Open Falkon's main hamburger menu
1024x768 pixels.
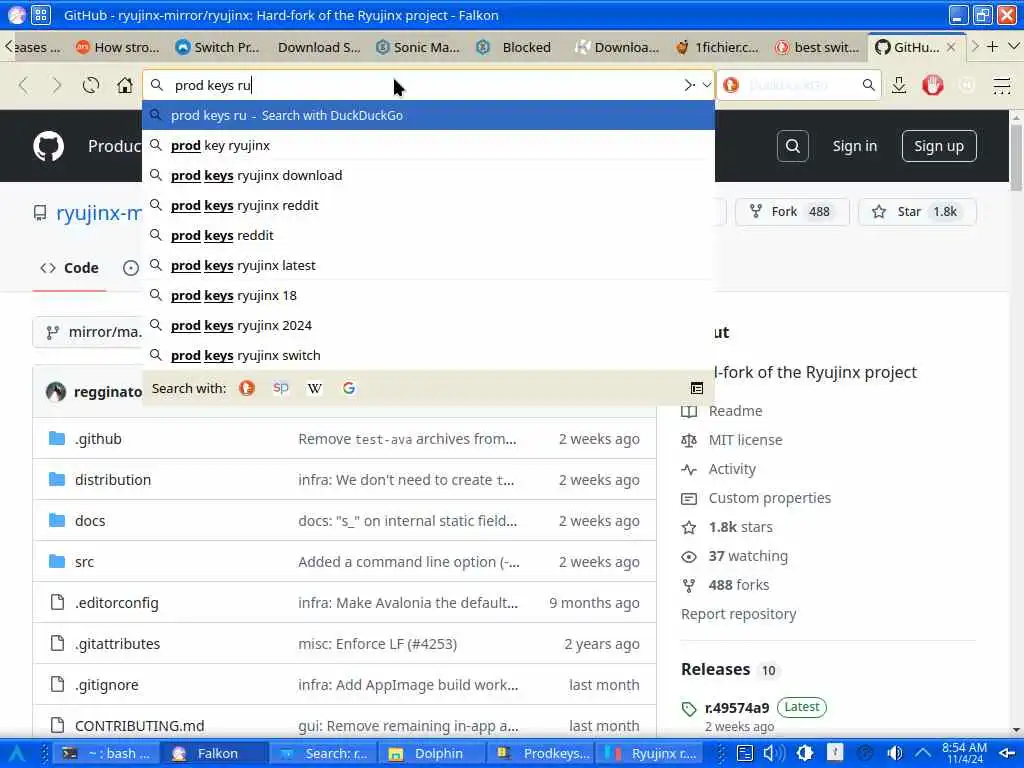1001,85
